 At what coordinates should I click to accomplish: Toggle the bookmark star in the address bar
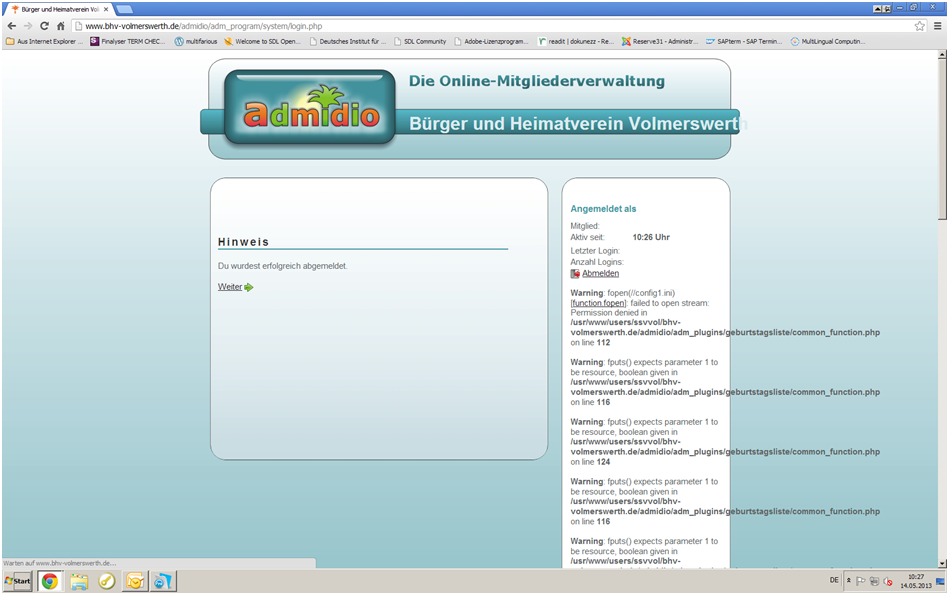tap(920, 25)
